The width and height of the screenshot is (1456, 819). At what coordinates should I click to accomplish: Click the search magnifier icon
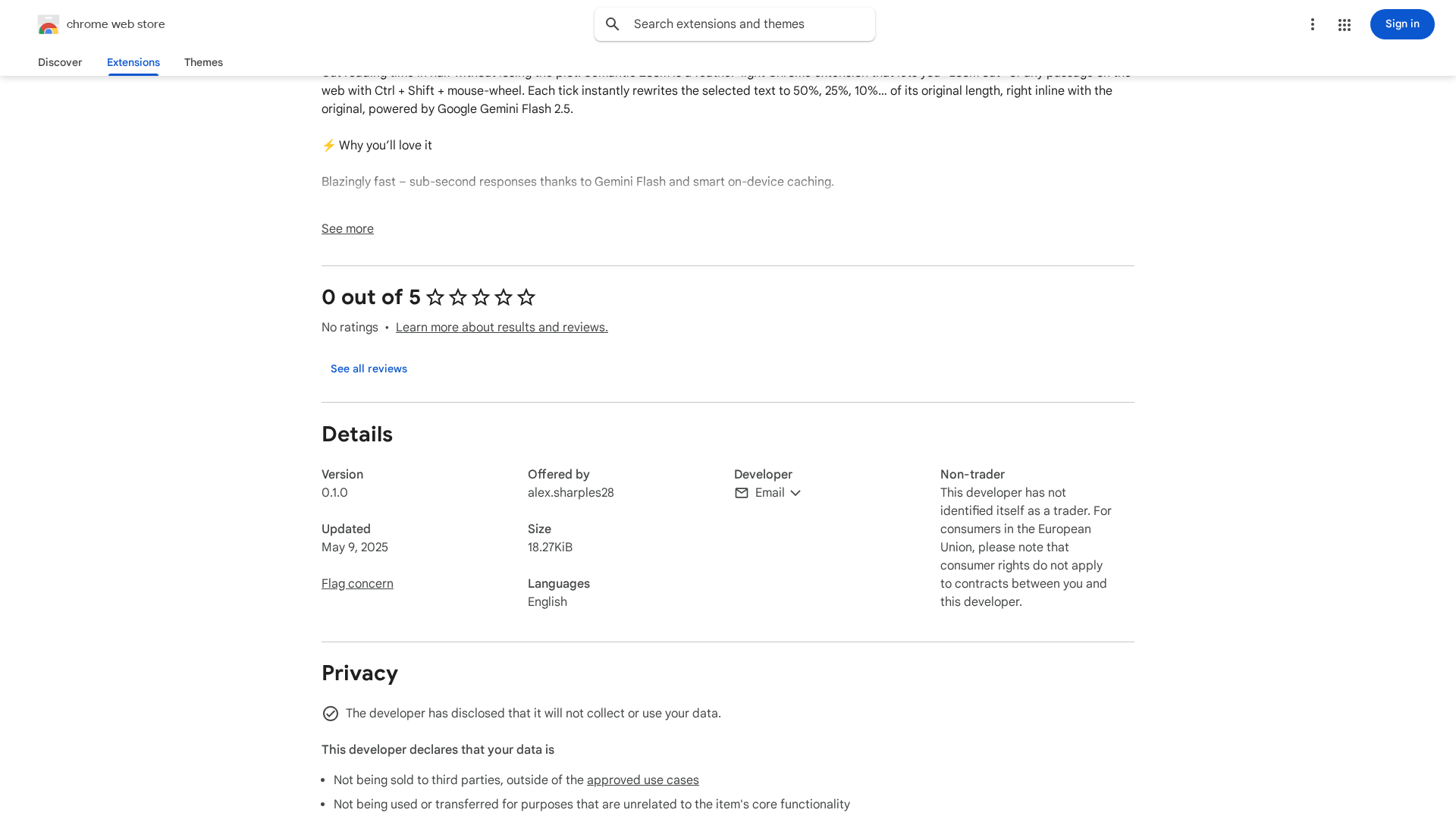tap(613, 24)
